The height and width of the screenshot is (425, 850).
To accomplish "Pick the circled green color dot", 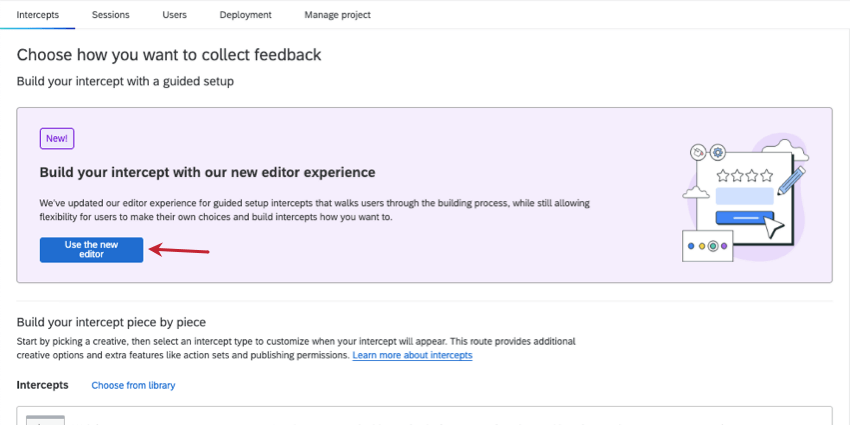I will pyautogui.click(x=713, y=245).
